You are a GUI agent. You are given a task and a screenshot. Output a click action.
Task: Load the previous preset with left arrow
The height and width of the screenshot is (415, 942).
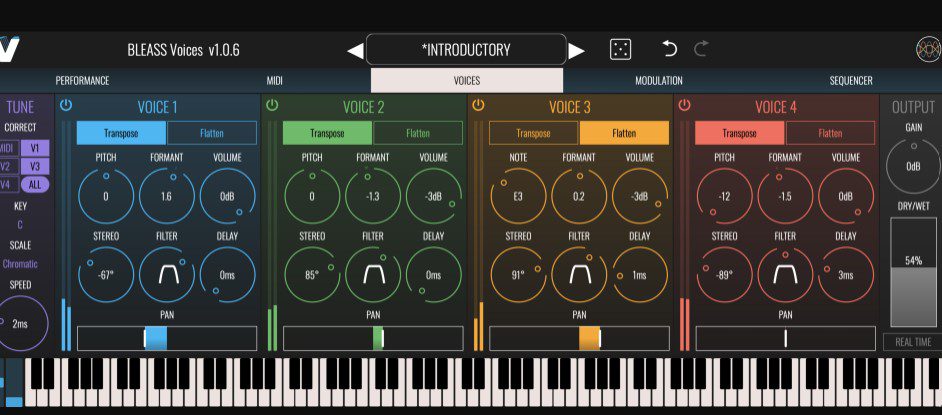coord(355,51)
